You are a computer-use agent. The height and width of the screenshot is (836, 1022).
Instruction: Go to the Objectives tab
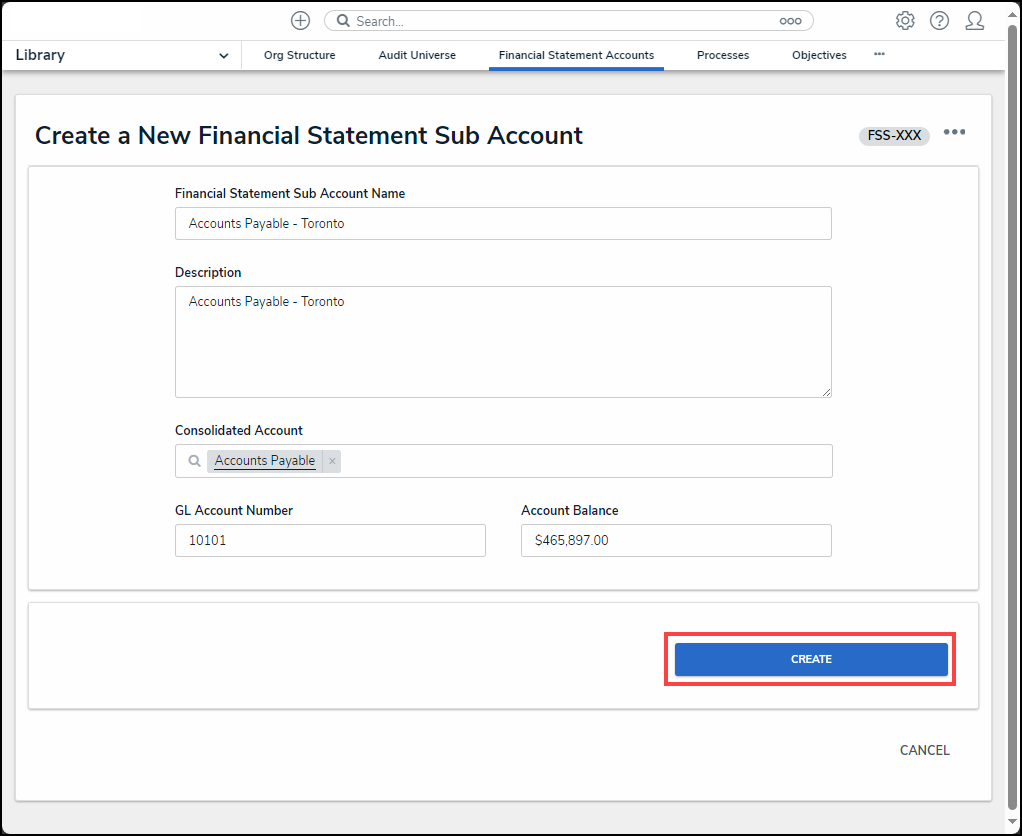819,56
